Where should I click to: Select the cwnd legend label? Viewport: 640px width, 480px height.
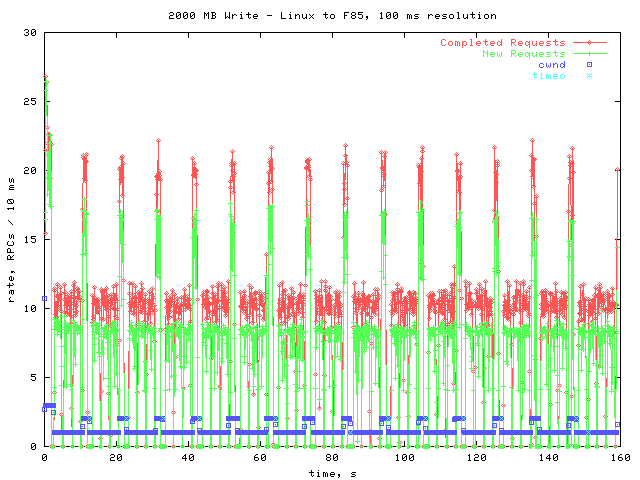pyautogui.click(x=551, y=65)
